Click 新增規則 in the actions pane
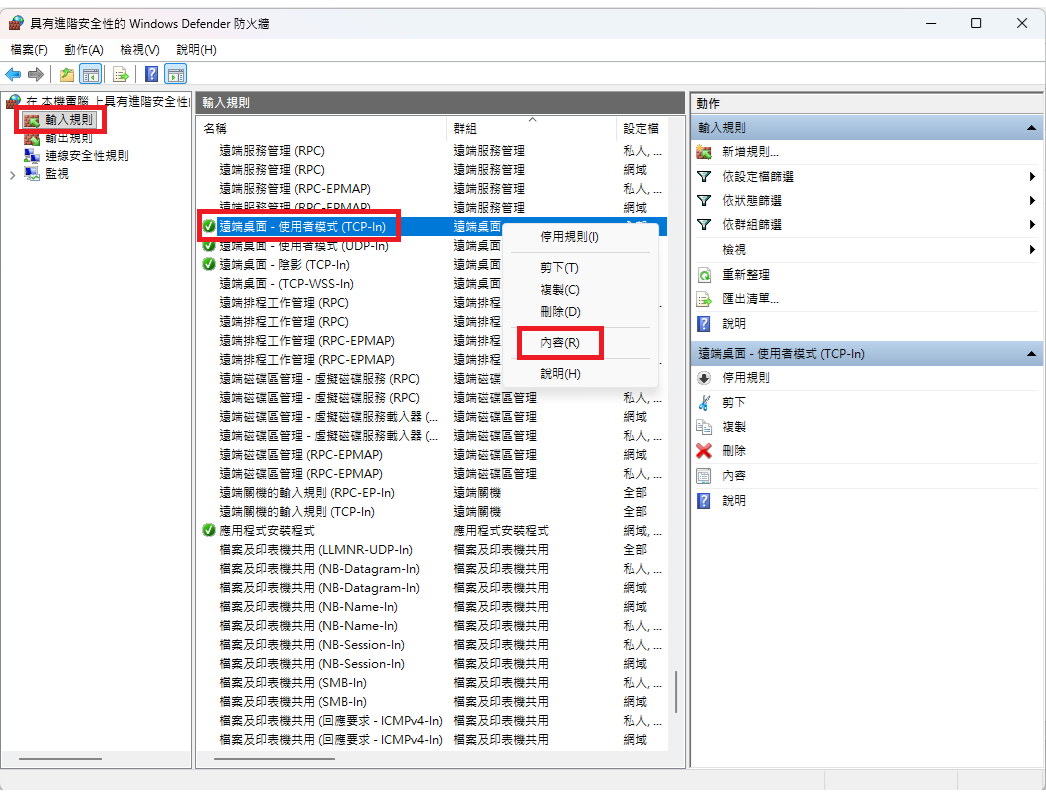This screenshot has width=1046, height=796. (x=750, y=152)
